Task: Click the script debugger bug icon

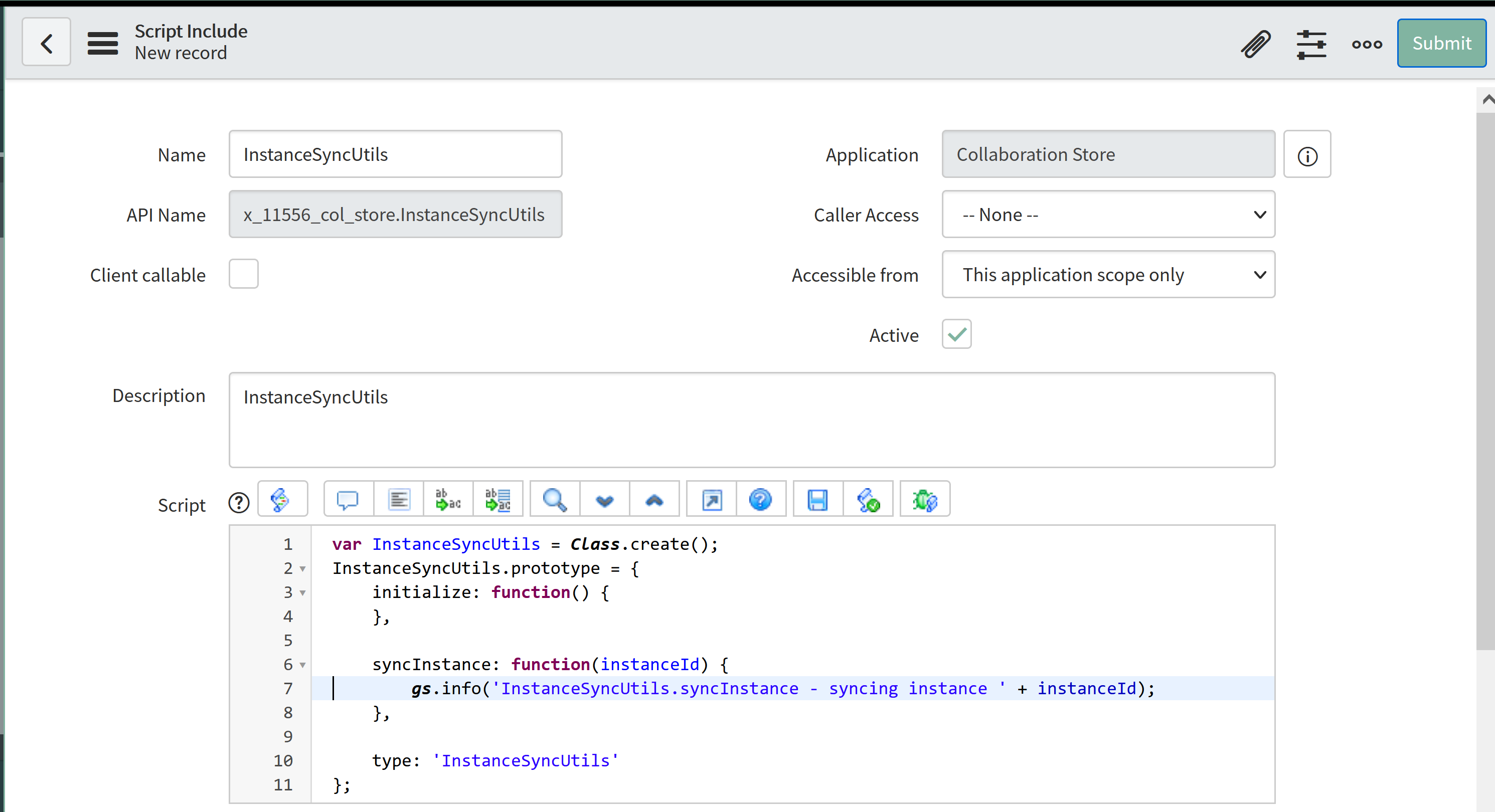Action: (x=924, y=499)
